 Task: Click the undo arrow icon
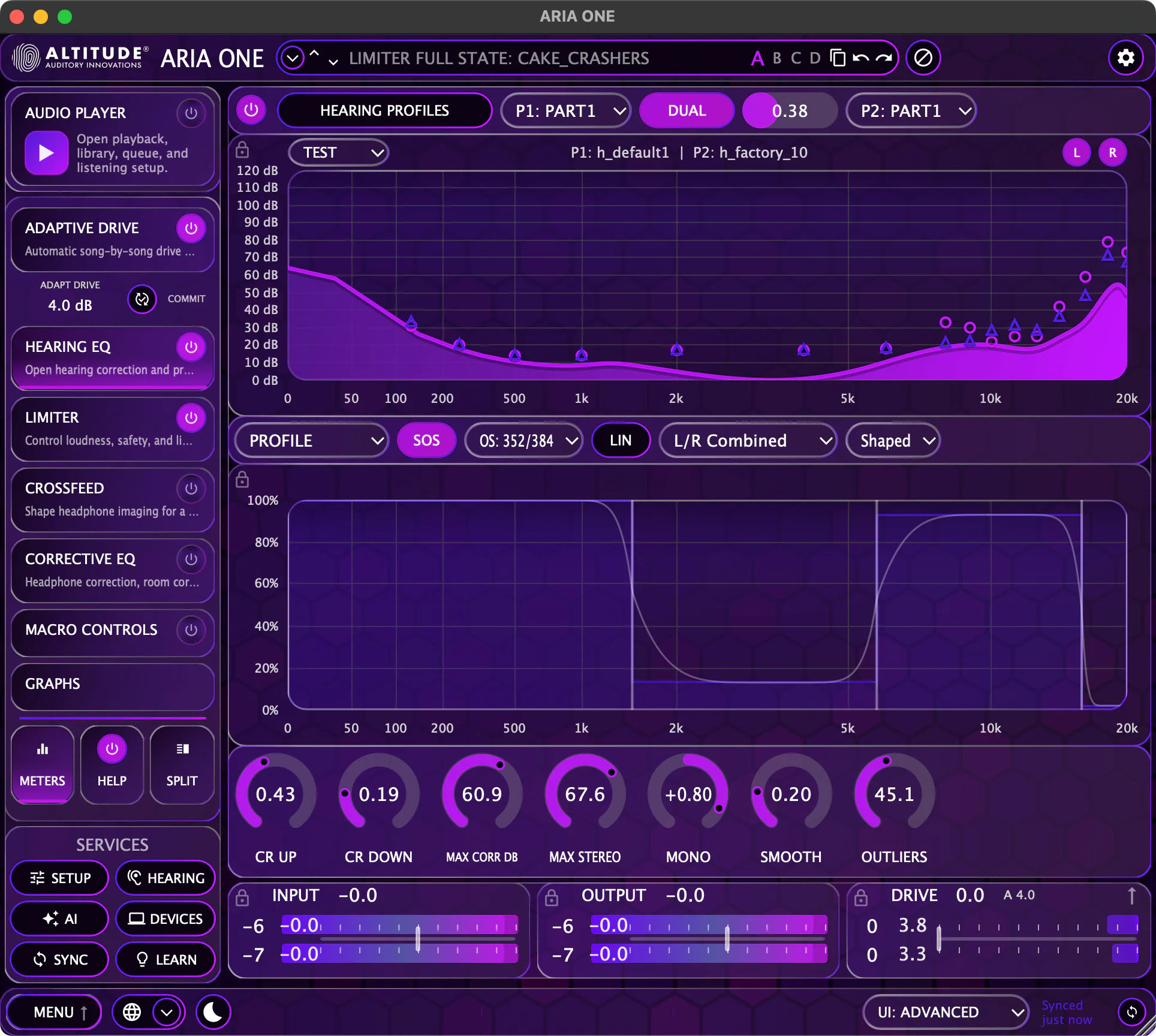click(x=860, y=58)
